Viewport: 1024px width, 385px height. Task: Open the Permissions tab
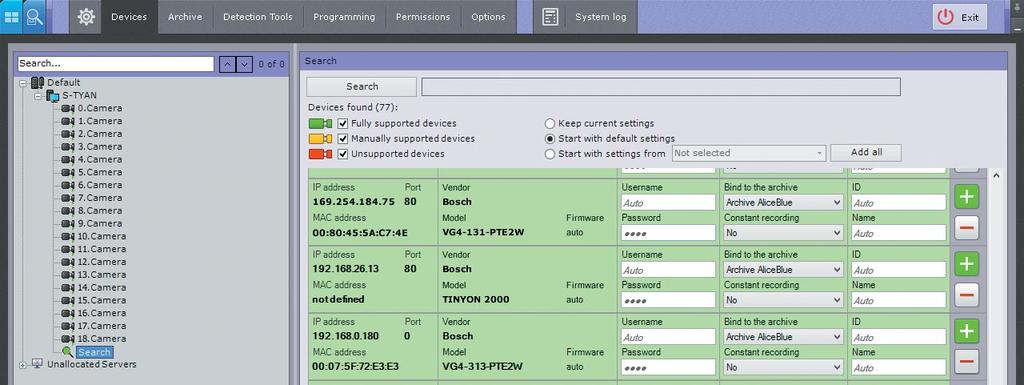coord(423,17)
